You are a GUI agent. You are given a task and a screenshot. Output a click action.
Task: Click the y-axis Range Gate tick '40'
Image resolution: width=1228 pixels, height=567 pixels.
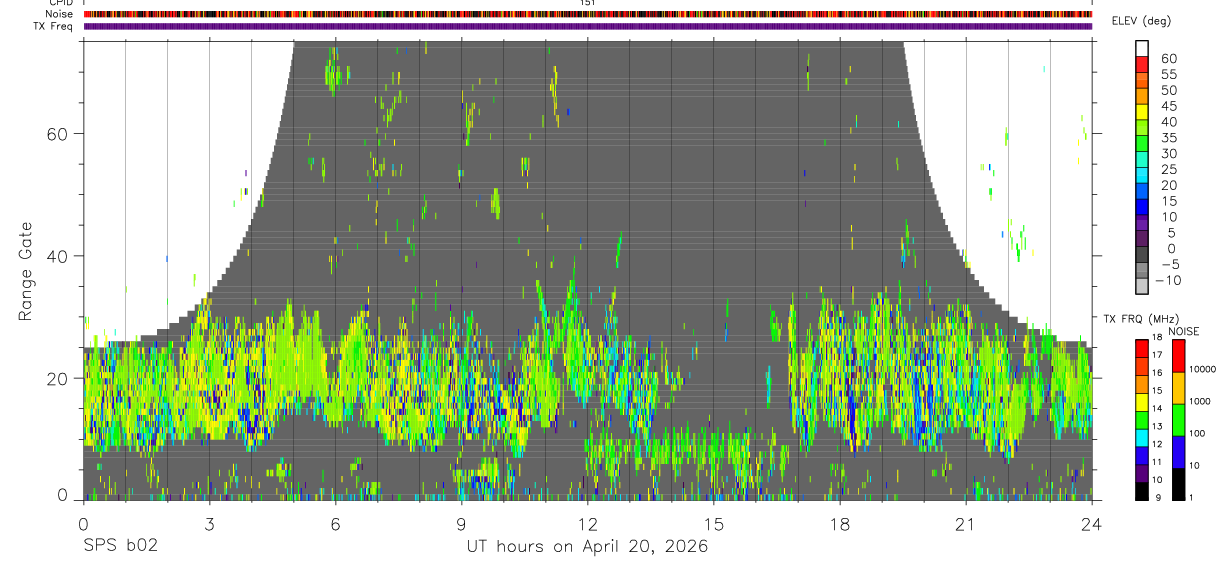click(x=57, y=256)
